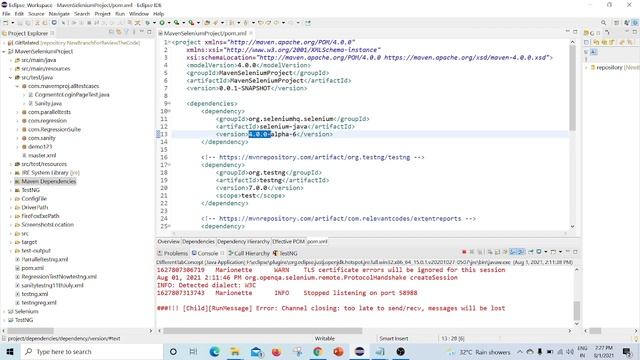Toggle the Pin Console button
Screen dimensions: 640x360
coord(530,252)
